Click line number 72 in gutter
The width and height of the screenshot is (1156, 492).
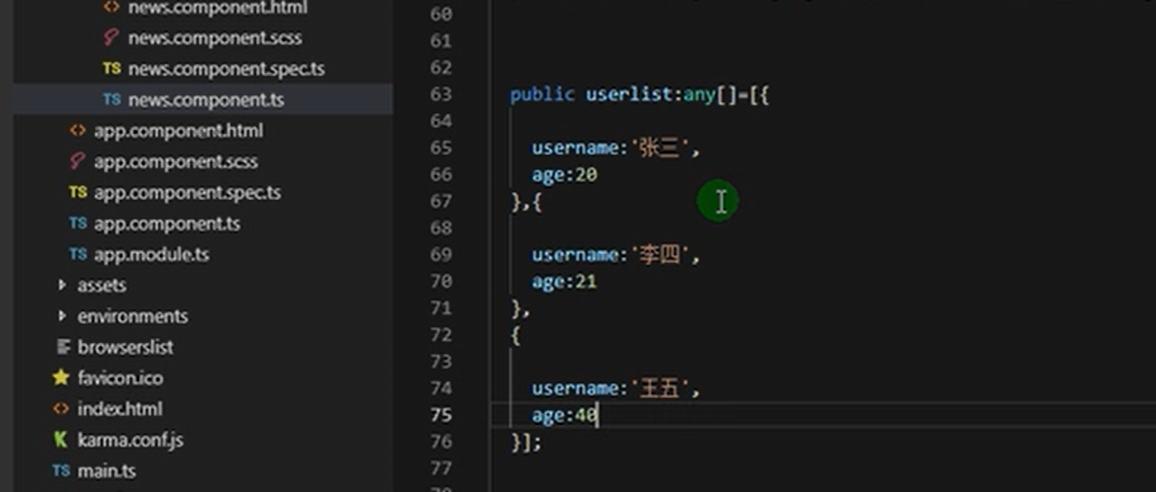tap(440, 335)
